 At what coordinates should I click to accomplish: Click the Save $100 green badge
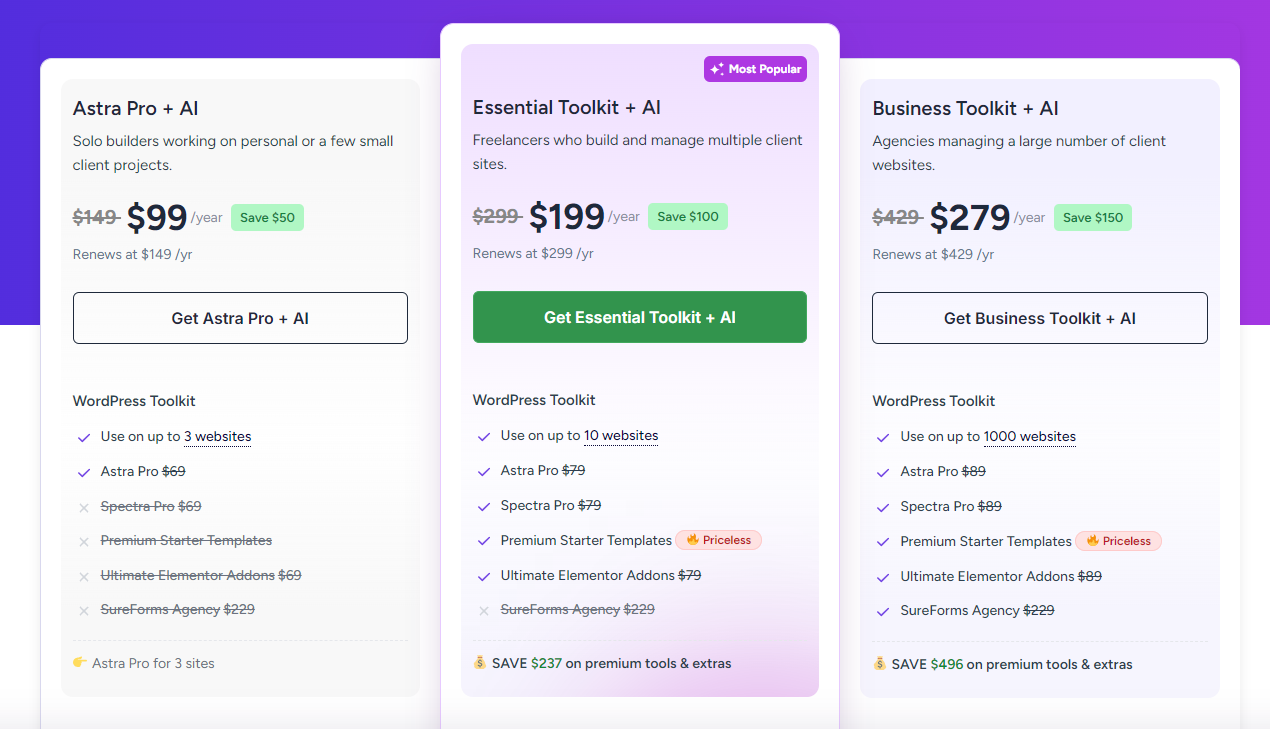coord(688,217)
